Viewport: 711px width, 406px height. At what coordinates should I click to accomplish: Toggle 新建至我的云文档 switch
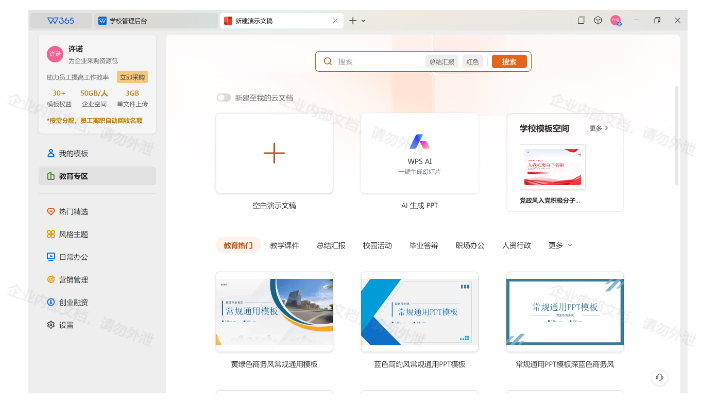[x=224, y=98]
